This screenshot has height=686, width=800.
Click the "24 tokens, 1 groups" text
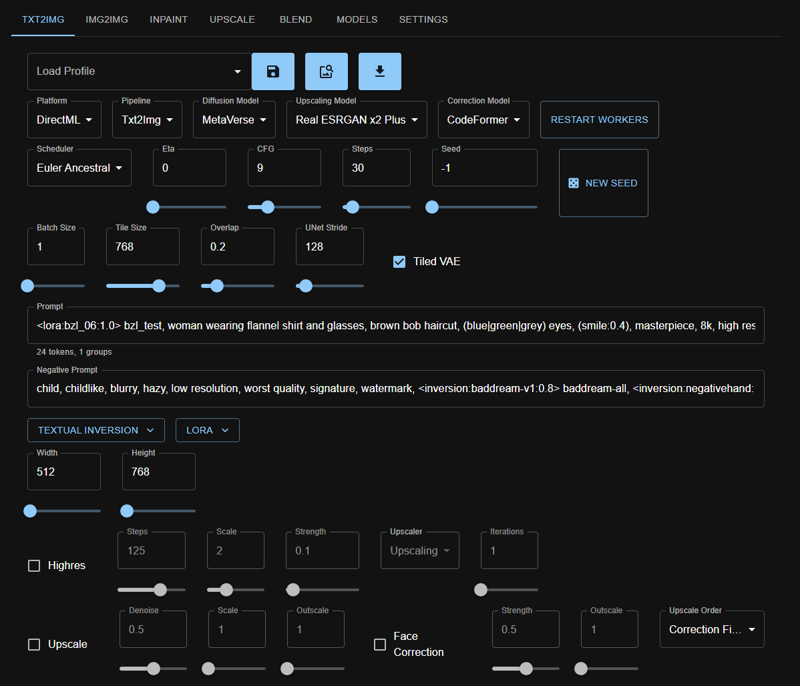74,352
